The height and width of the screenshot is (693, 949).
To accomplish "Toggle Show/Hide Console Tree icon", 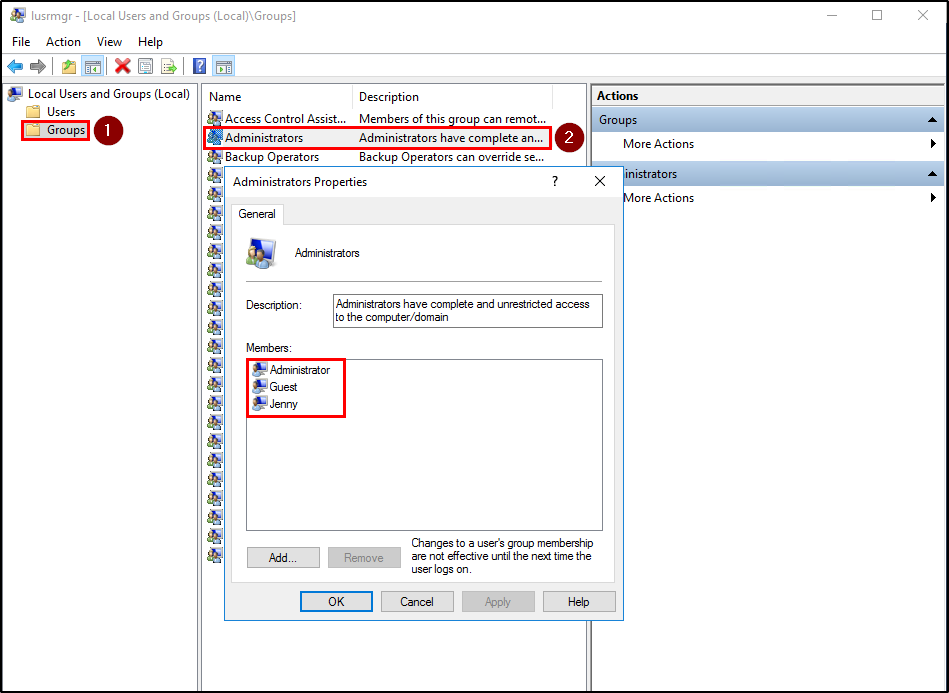I will pyautogui.click(x=92, y=66).
